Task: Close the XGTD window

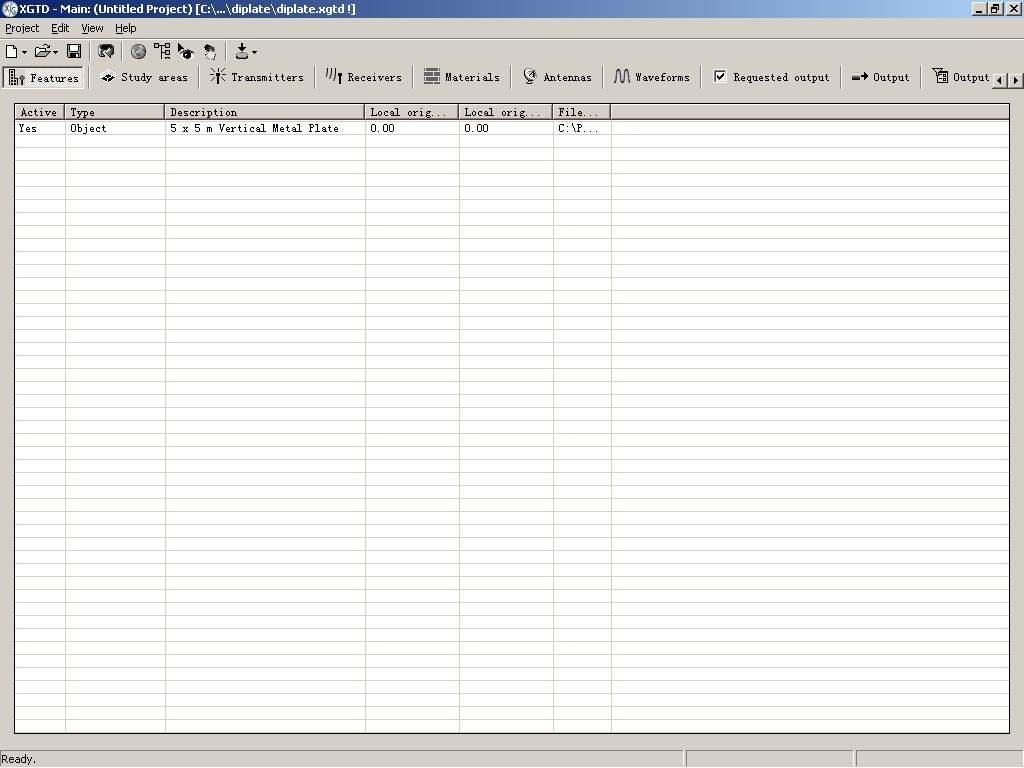Action: 1013,9
